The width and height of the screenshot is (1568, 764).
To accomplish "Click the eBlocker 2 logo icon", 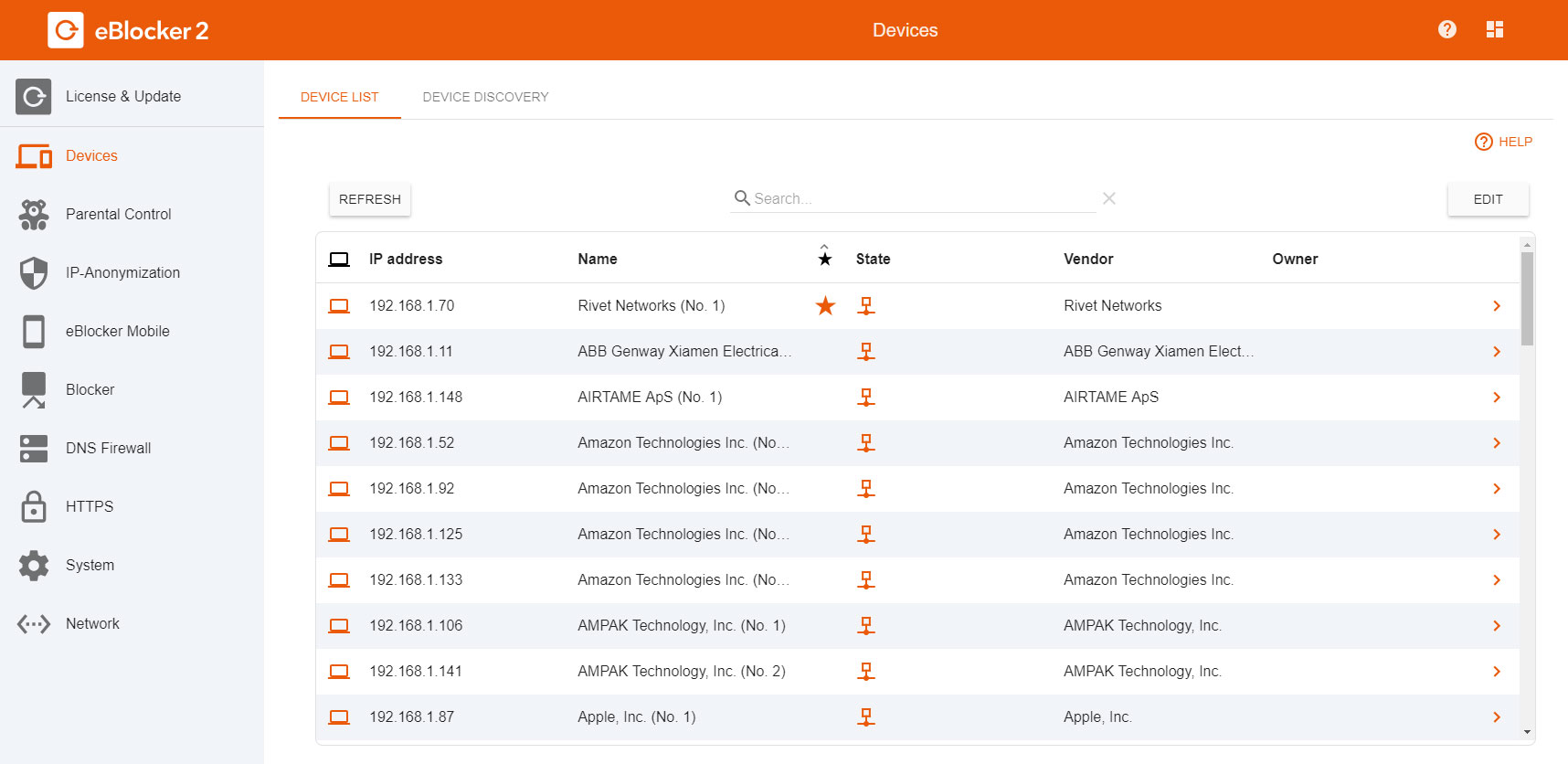I will coord(66,30).
